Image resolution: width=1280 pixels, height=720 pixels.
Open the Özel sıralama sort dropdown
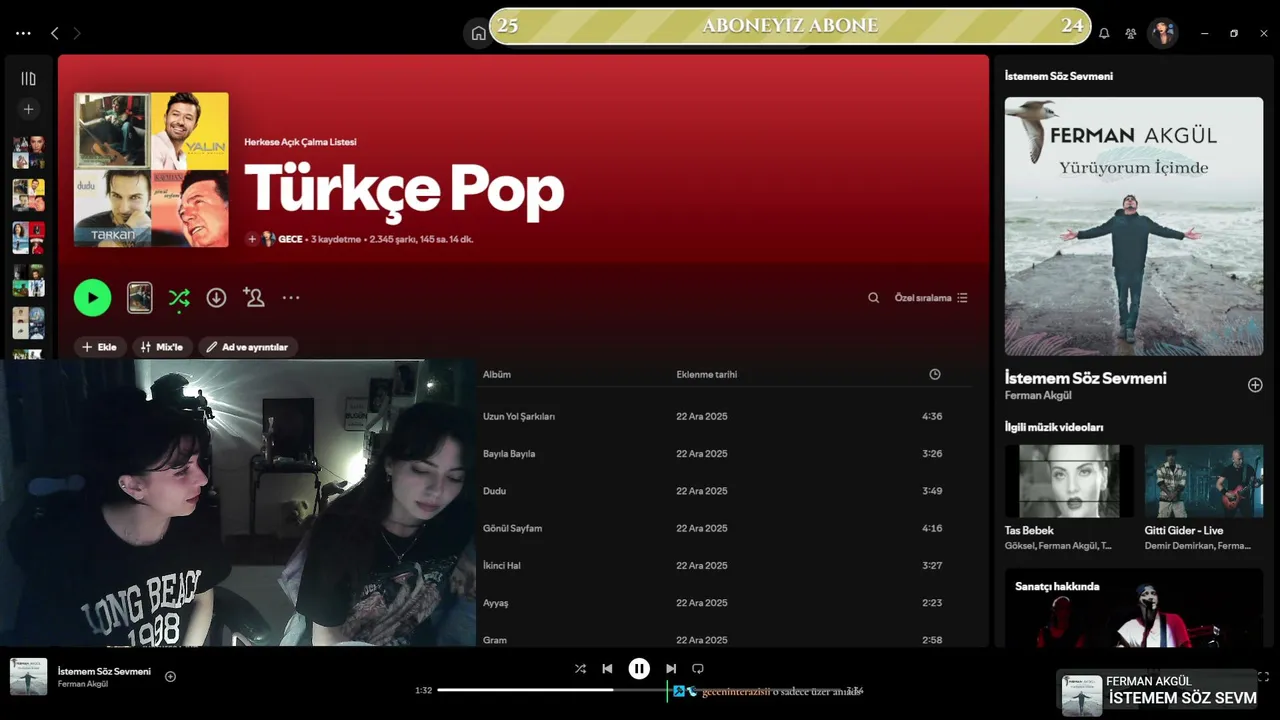coord(931,298)
